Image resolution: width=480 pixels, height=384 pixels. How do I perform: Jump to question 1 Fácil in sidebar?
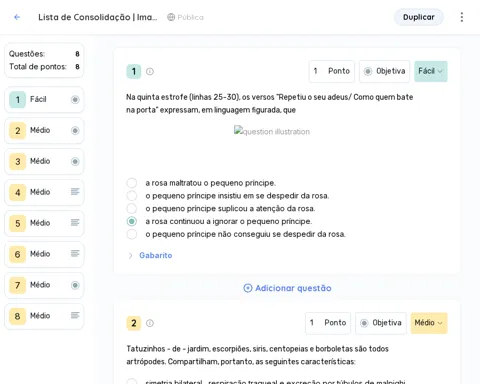[x=44, y=99]
